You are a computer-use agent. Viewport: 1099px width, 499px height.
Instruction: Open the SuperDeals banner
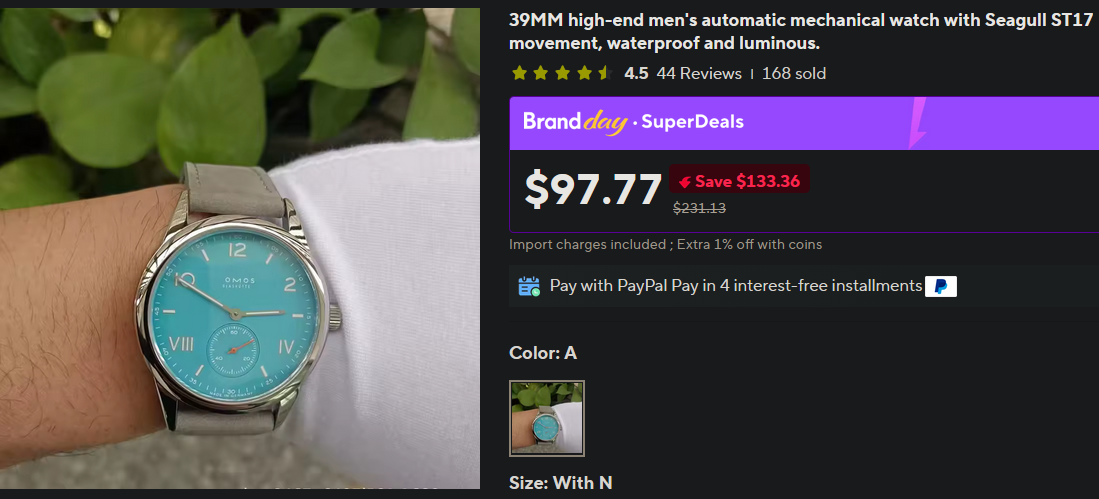click(804, 123)
